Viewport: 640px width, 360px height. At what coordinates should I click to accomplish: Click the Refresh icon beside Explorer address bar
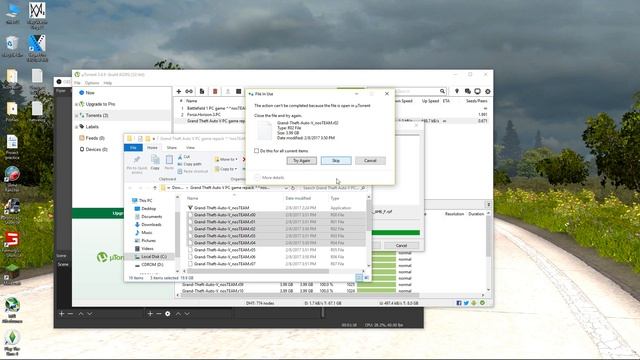pyautogui.click(x=293, y=188)
